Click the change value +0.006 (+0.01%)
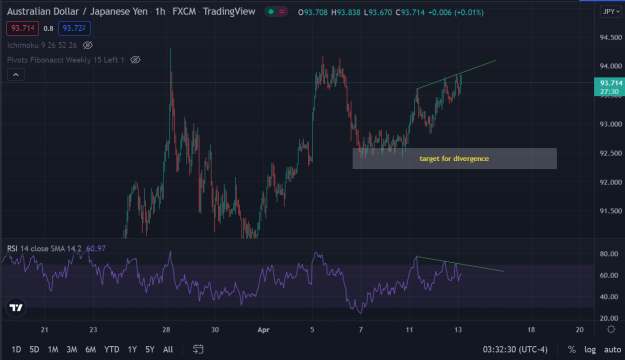Image resolution: width=625 pixels, height=360 pixels. pyautogui.click(x=456, y=12)
